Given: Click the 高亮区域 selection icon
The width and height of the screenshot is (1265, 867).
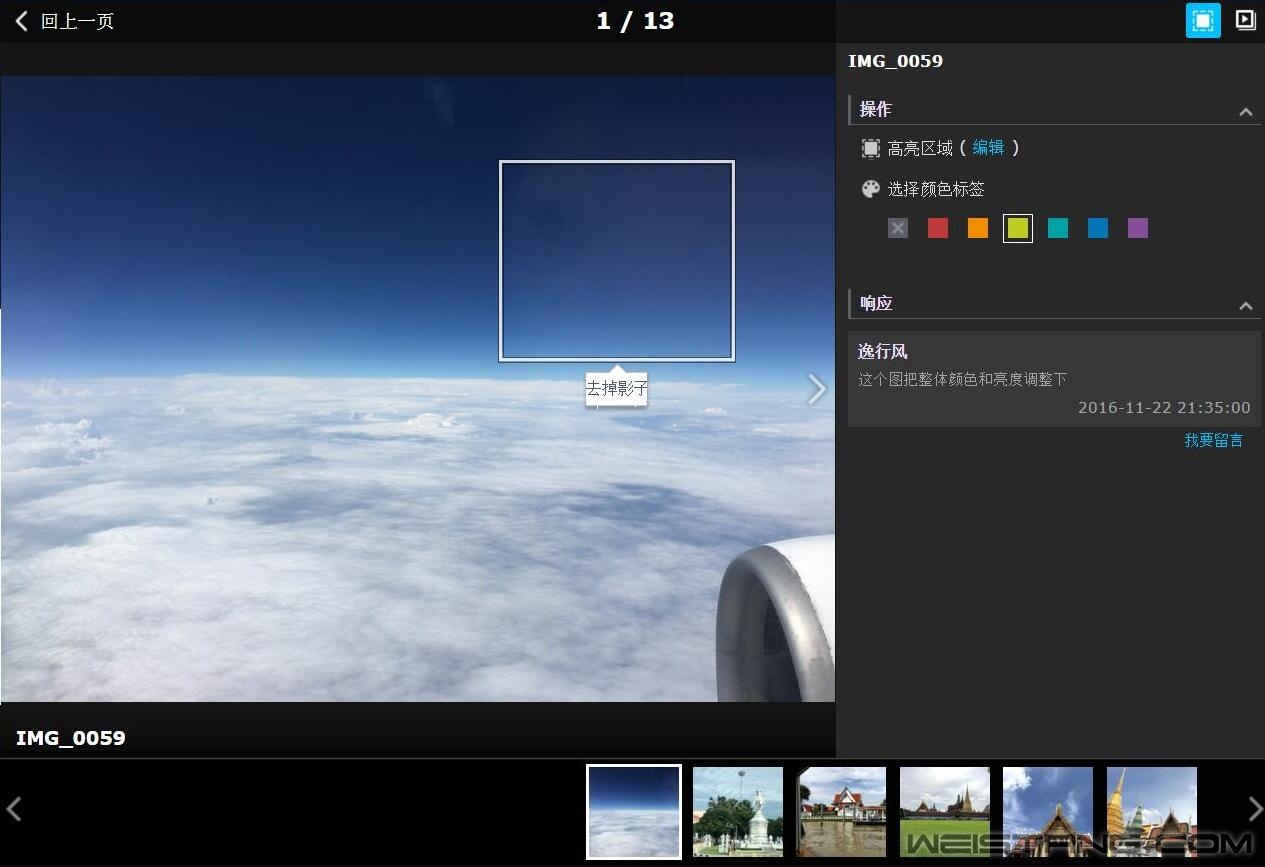Looking at the screenshot, I should click(871, 148).
